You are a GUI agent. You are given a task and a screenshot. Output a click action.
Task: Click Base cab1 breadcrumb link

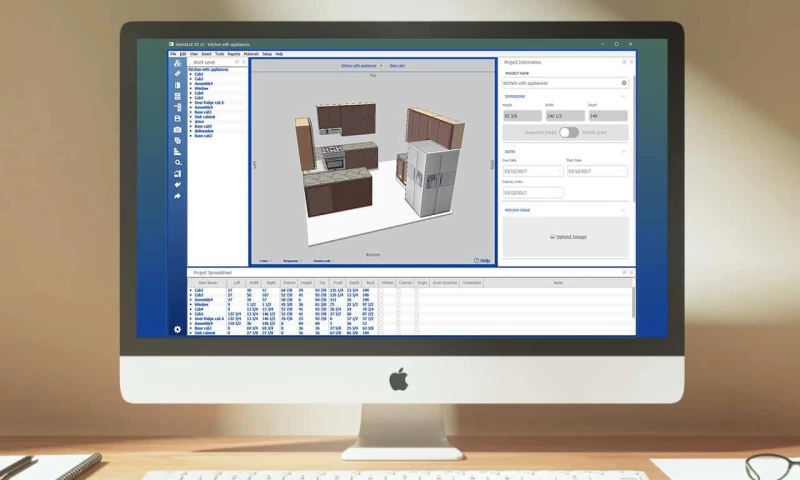397,65
